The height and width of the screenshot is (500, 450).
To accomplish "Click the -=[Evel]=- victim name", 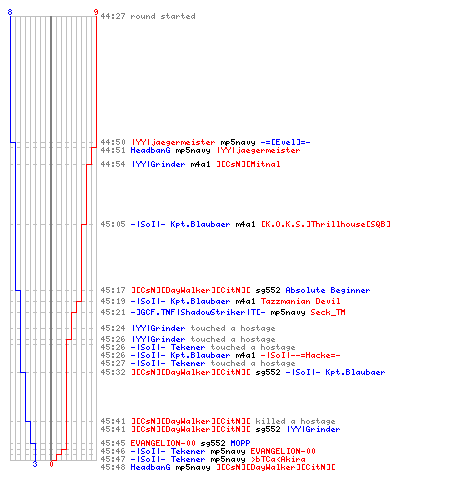I will coord(285,142).
